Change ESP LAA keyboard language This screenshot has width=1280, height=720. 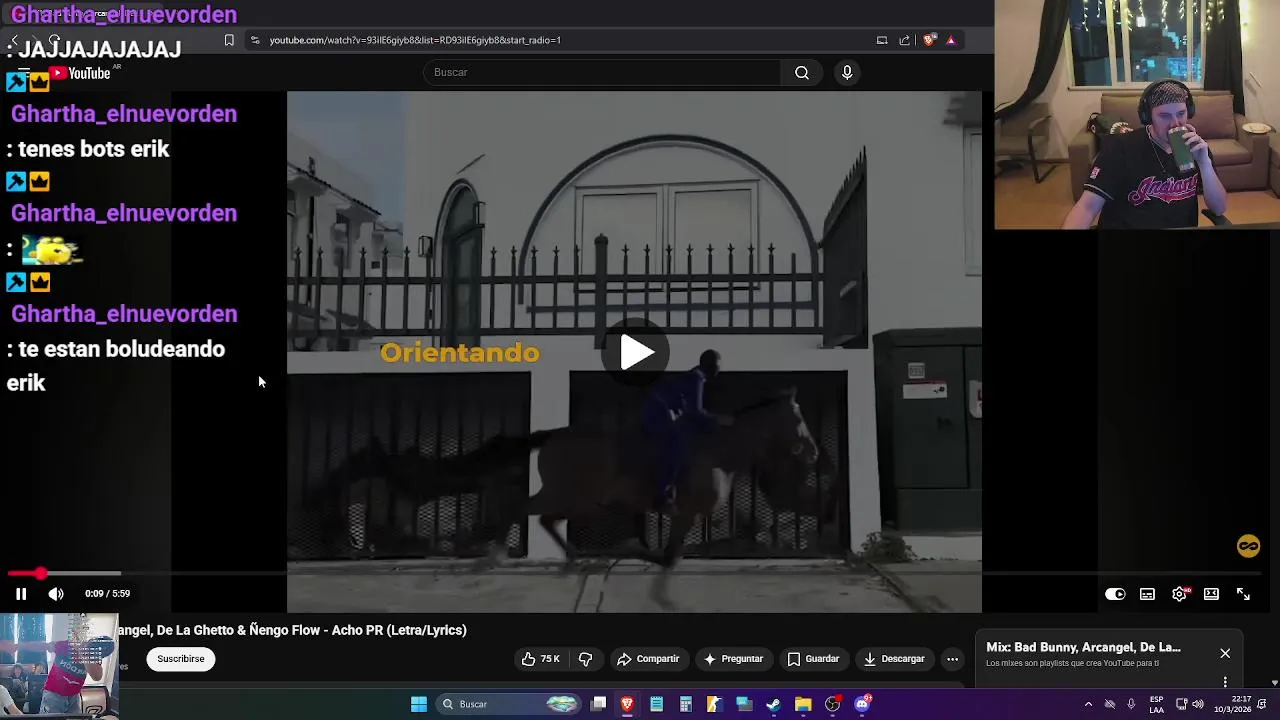tap(1156, 704)
